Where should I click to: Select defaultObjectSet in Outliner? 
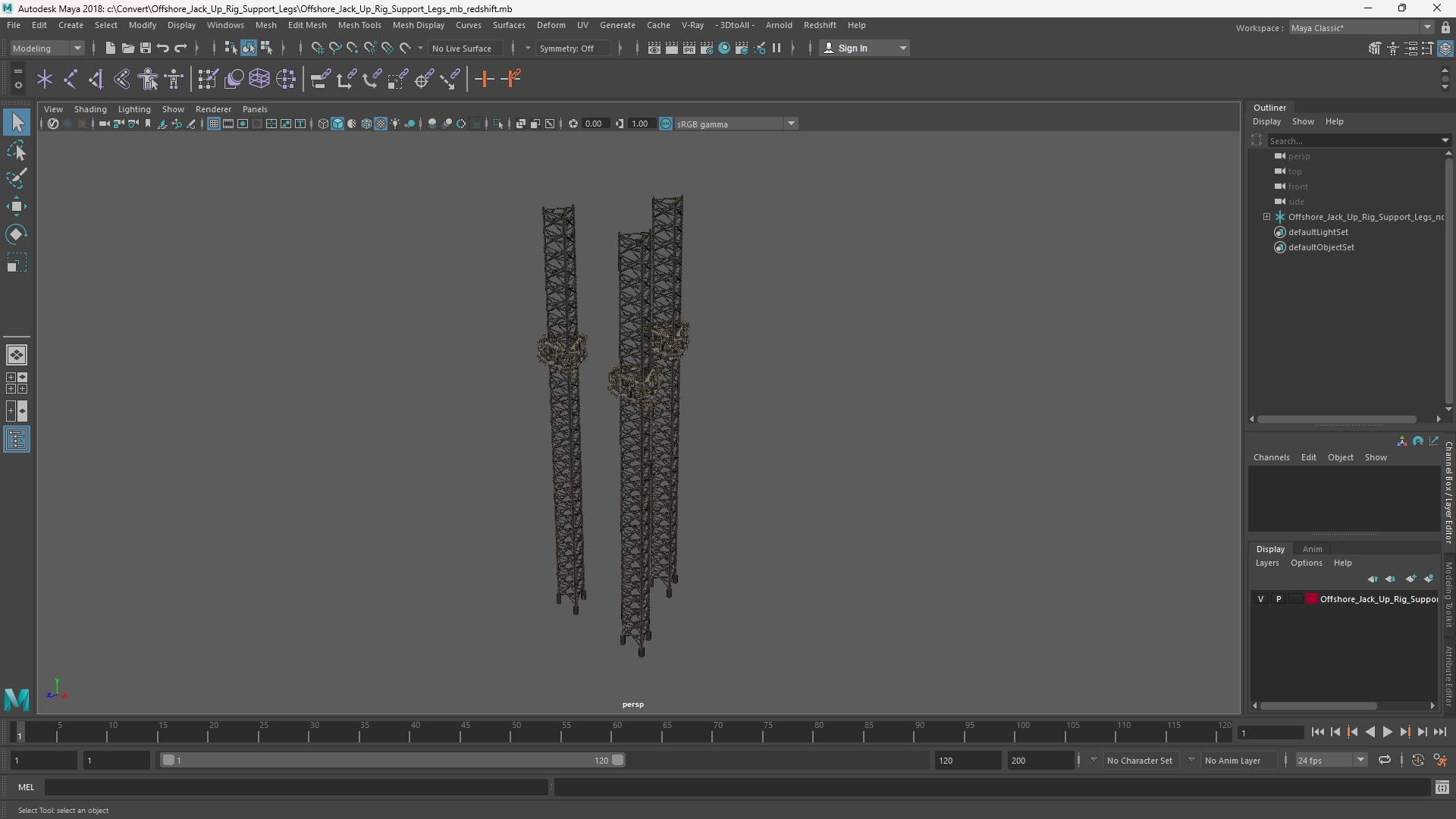pyautogui.click(x=1320, y=247)
